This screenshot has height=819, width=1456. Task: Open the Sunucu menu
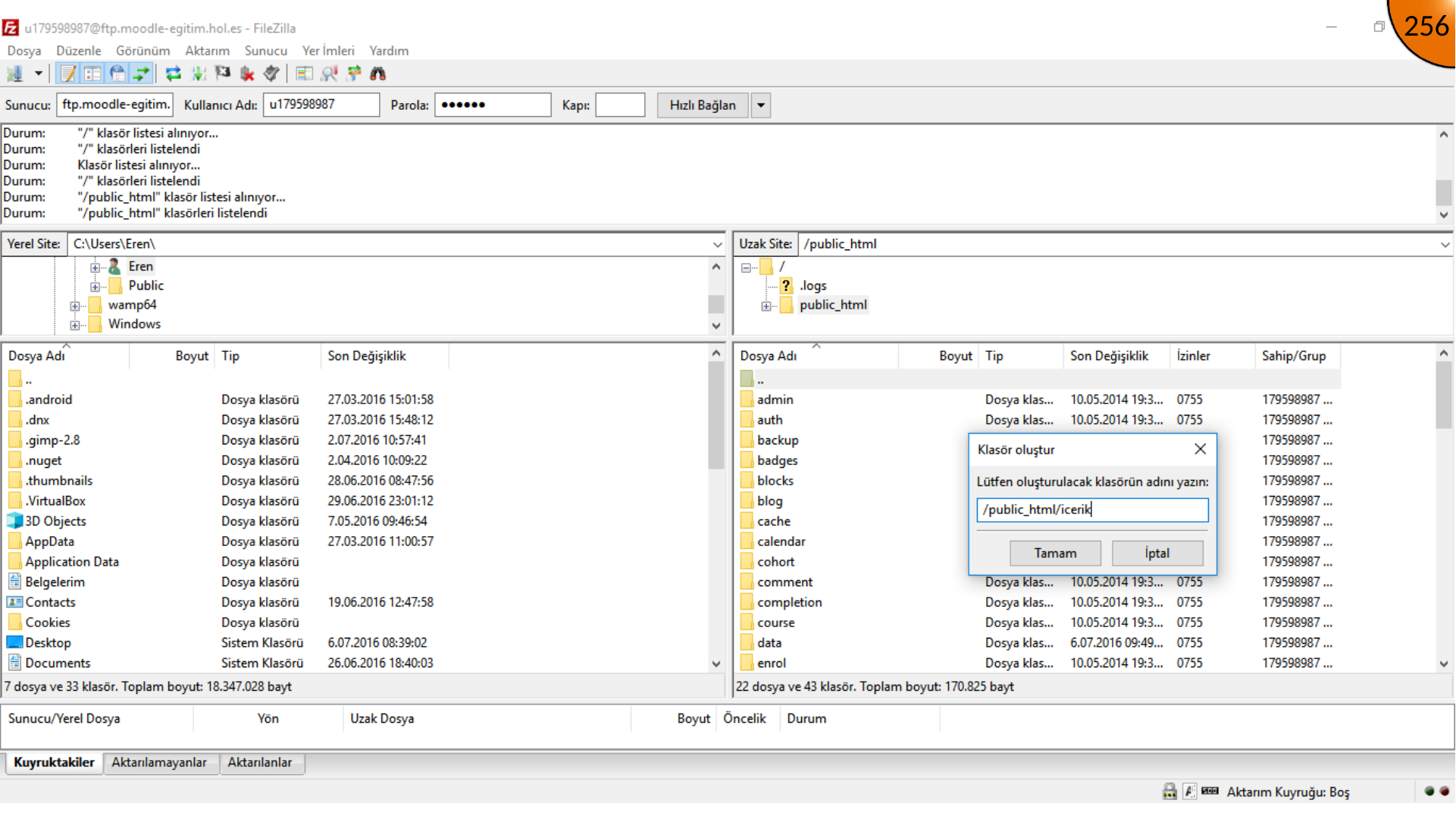coord(265,51)
